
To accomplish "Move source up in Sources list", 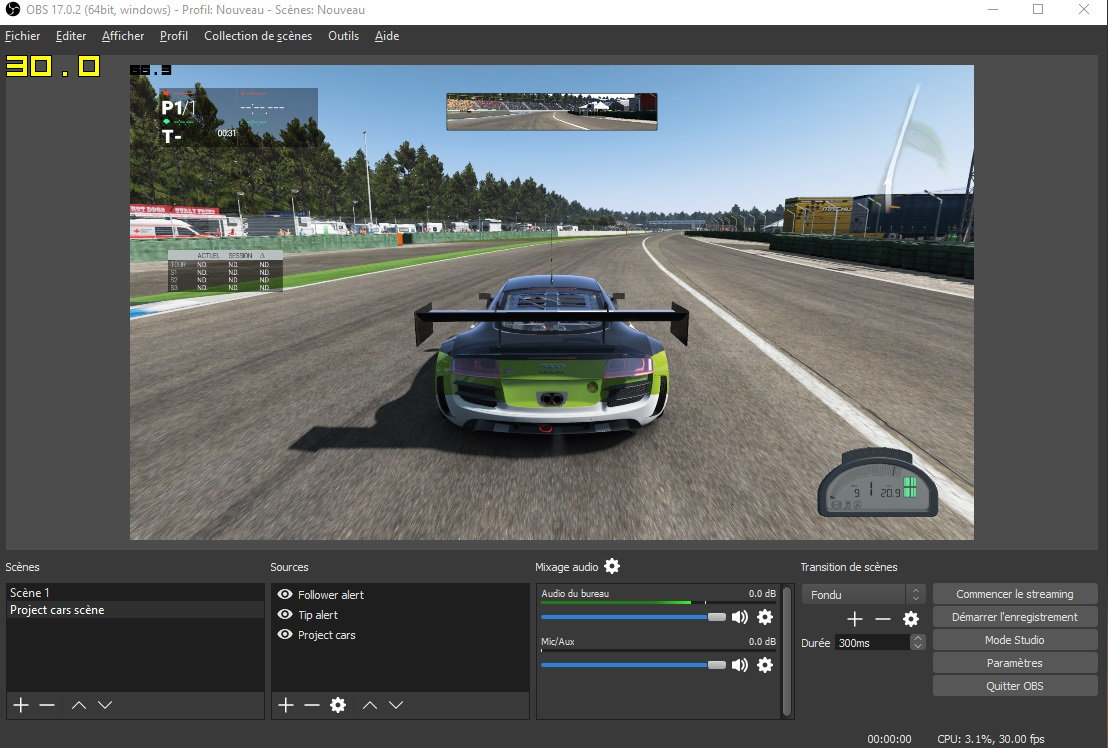I will tap(370, 705).
